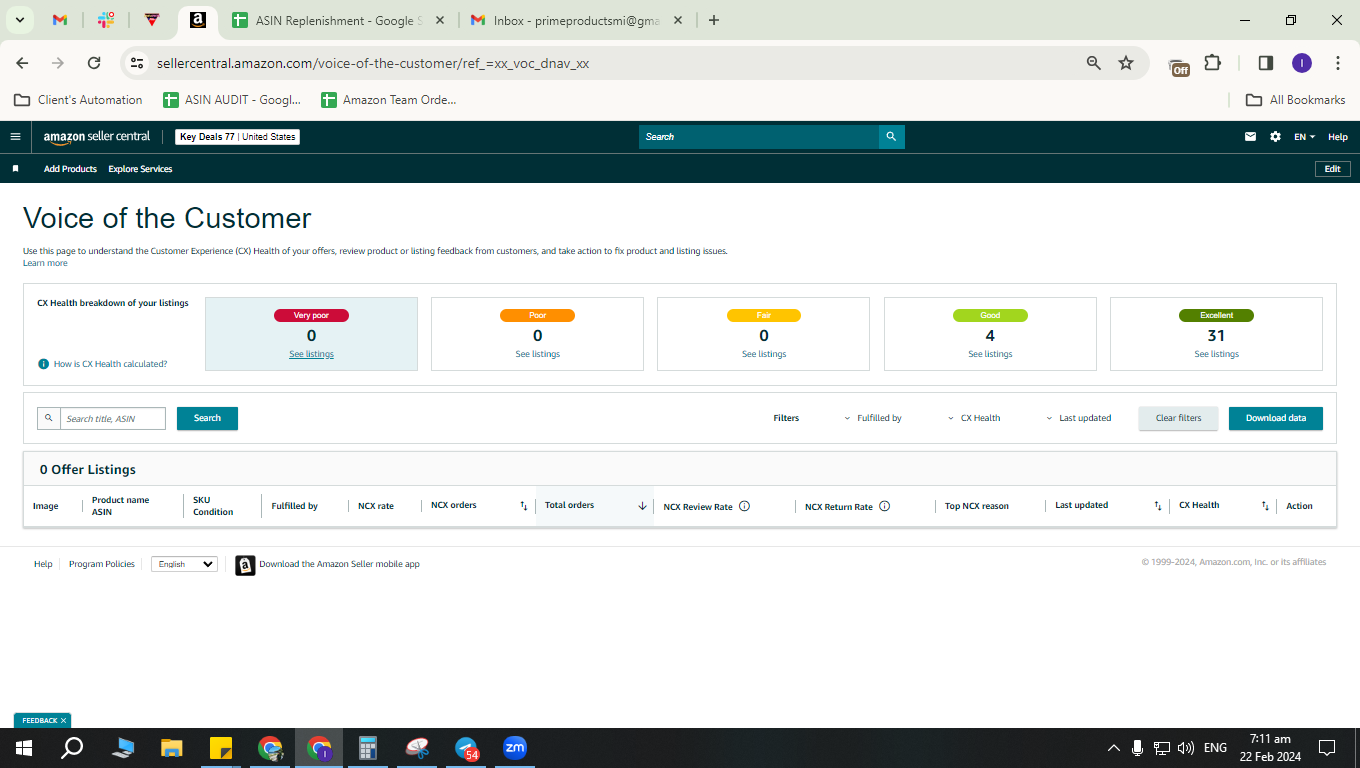Click the bookmark flag icon in the Add Products bar
Viewport: 1360px width, 768px height.
tap(15, 169)
